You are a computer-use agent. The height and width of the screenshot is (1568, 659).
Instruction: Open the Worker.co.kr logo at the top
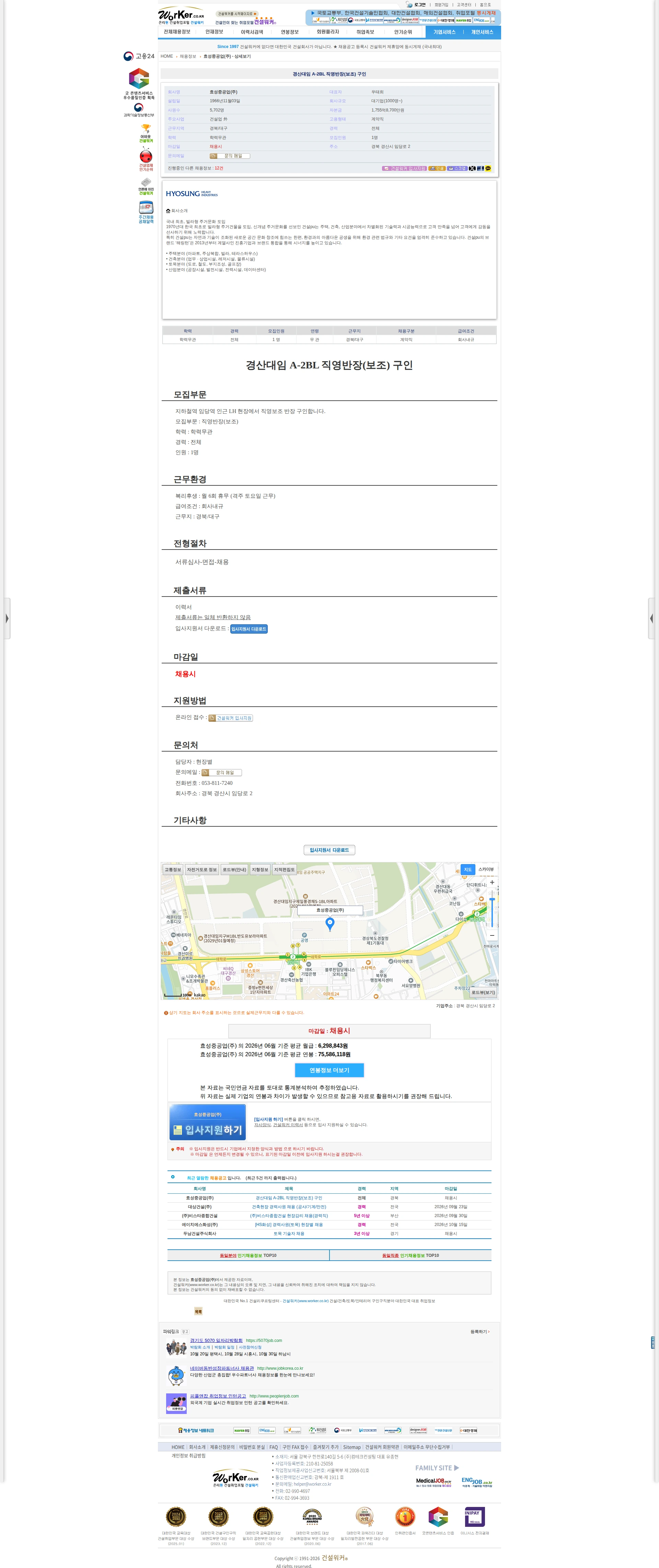182,16
